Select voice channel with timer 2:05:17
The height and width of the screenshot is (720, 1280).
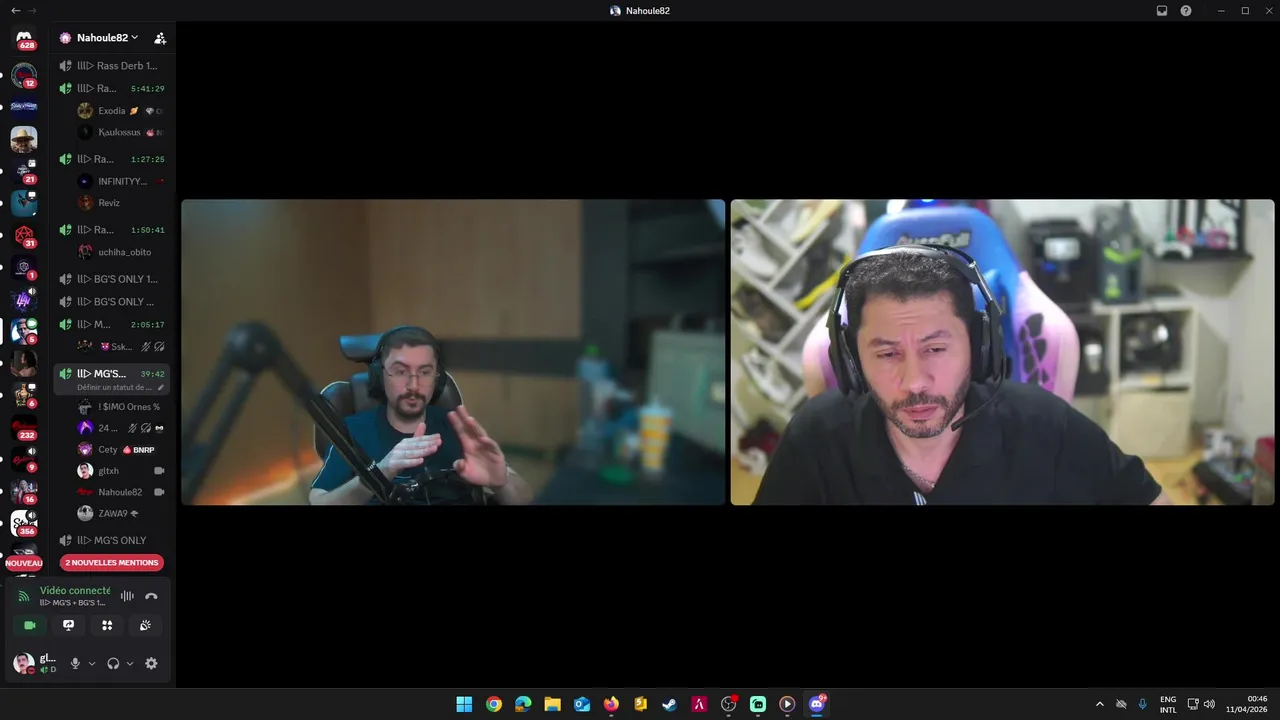111,325
